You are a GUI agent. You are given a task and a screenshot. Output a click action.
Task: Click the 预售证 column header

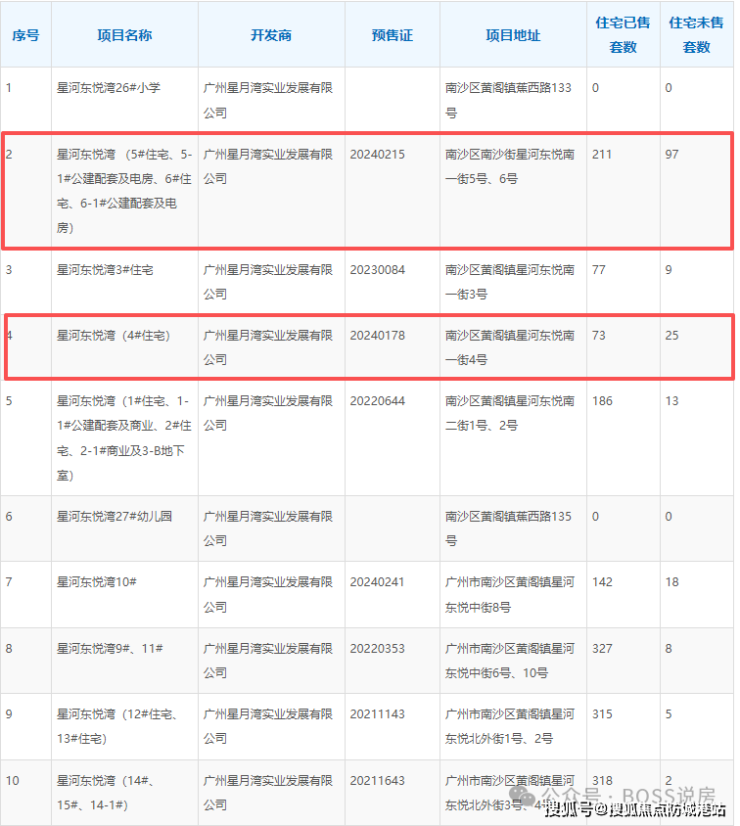(392, 35)
